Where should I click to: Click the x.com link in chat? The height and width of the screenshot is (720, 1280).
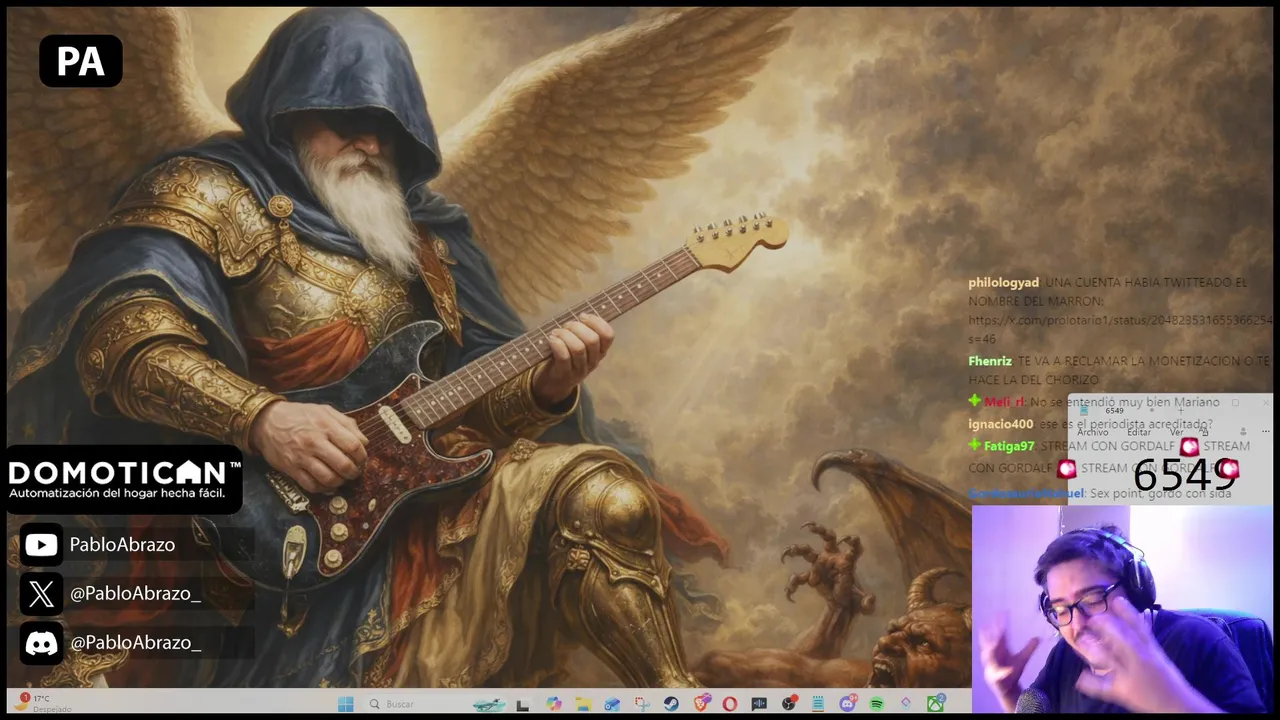click(1120, 320)
